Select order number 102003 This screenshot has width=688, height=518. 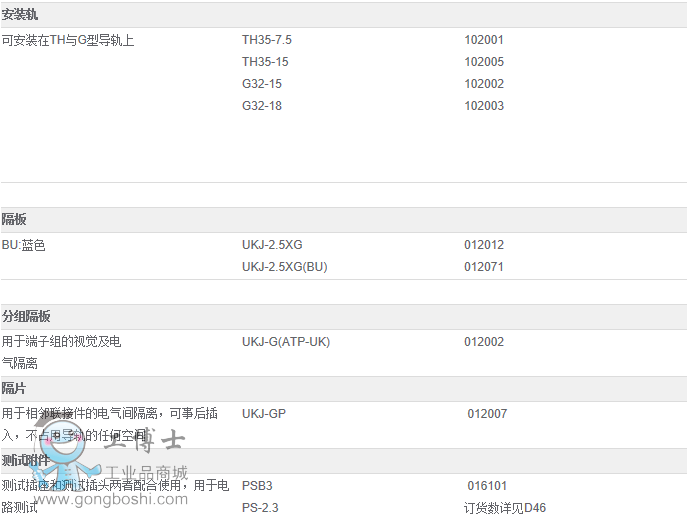[x=484, y=106]
